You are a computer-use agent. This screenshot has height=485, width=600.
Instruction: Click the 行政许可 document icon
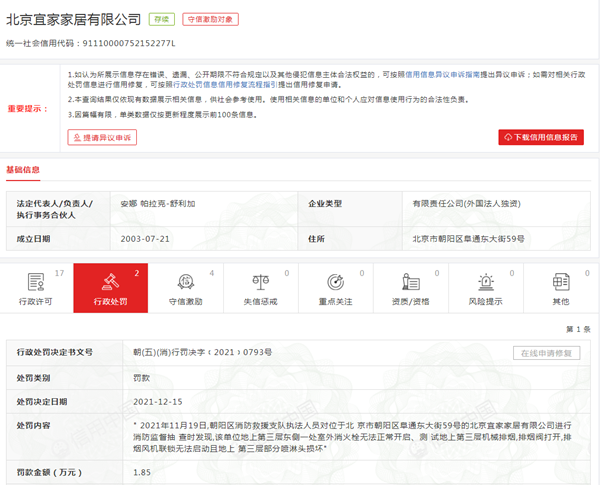36,281
